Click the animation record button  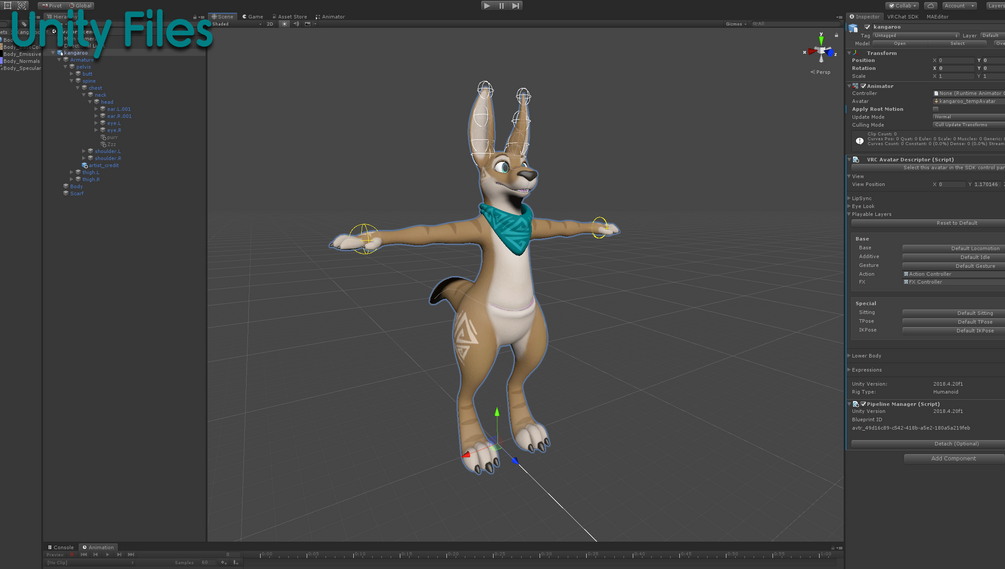click(x=72, y=554)
